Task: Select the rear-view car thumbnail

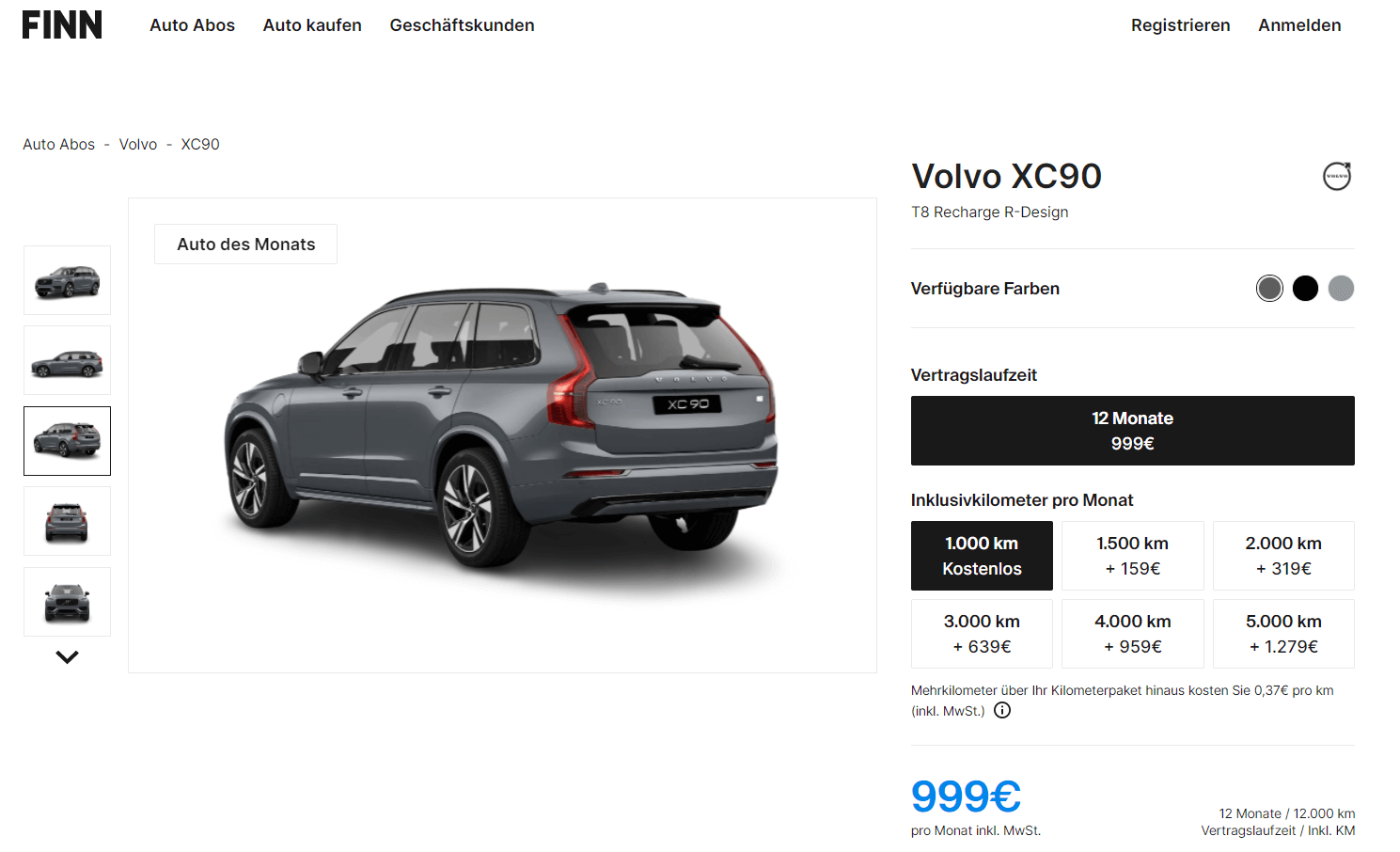Action: (x=67, y=521)
